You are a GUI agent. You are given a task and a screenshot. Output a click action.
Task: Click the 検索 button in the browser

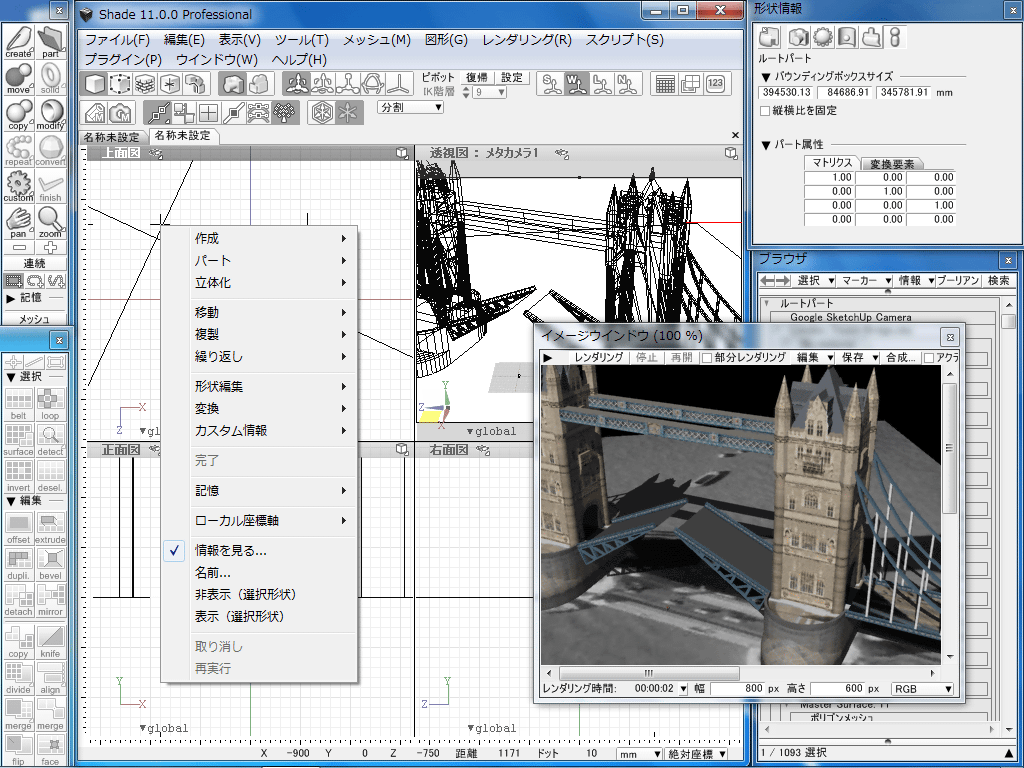click(x=999, y=281)
